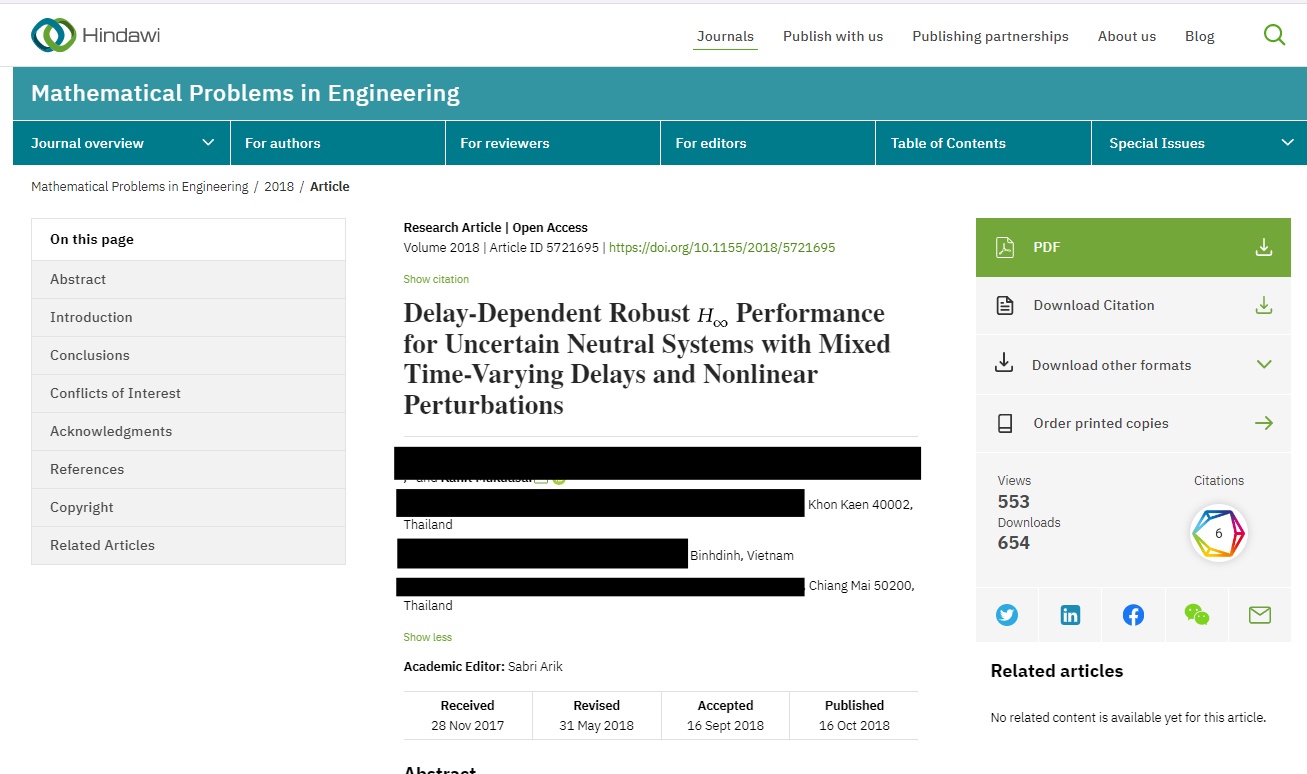The height and width of the screenshot is (774, 1307).
Task: Click 2018 in the breadcrumb
Action: click(x=279, y=186)
